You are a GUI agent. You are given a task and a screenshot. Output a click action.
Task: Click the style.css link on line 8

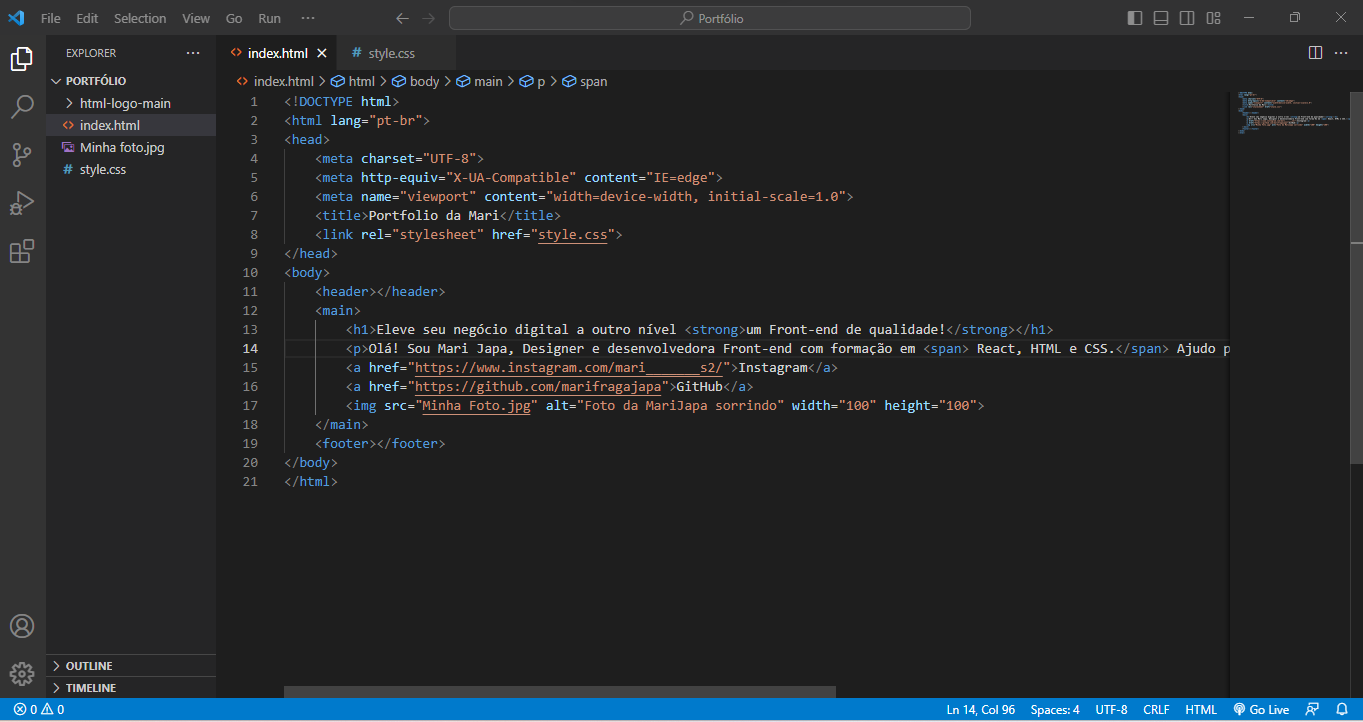573,234
